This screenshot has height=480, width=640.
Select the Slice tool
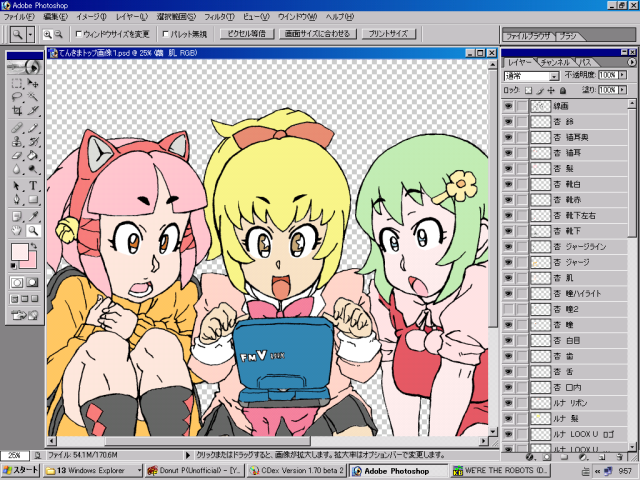[x=33, y=111]
